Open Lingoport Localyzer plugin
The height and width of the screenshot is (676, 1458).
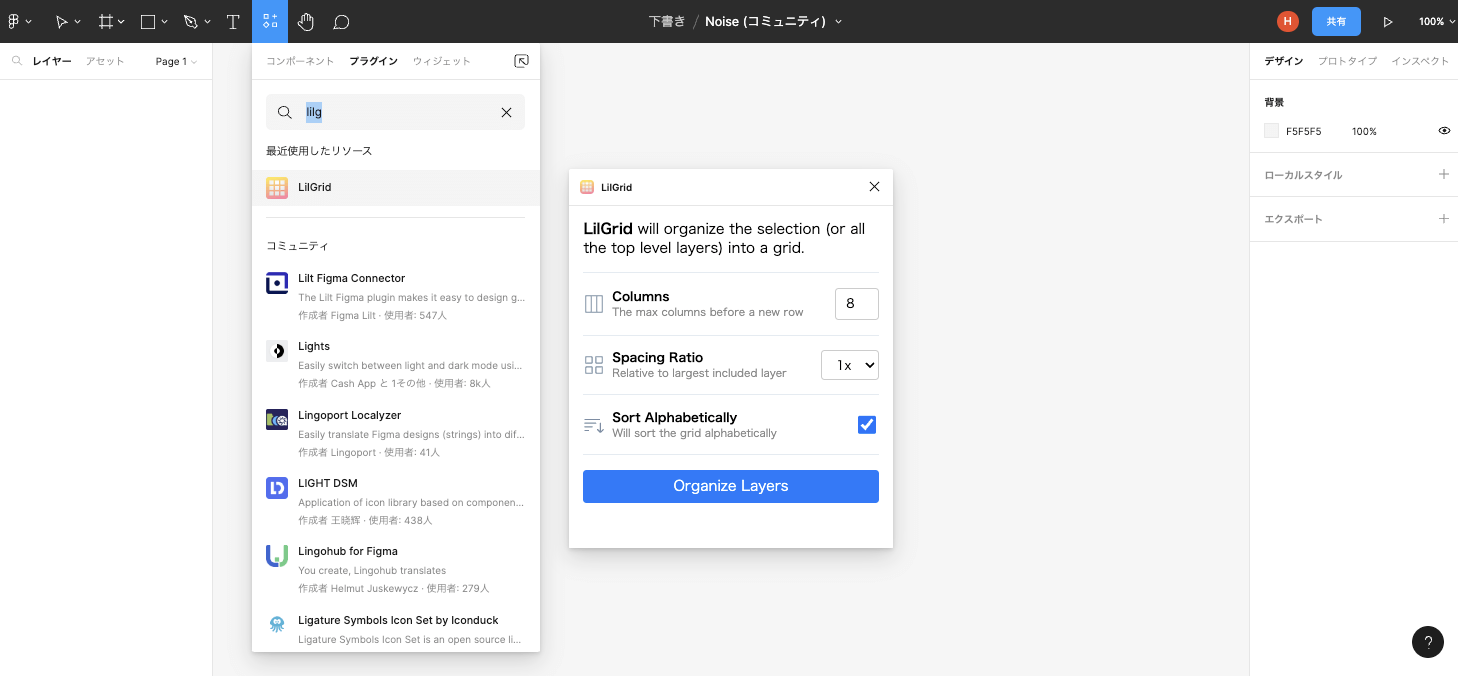pos(396,433)
